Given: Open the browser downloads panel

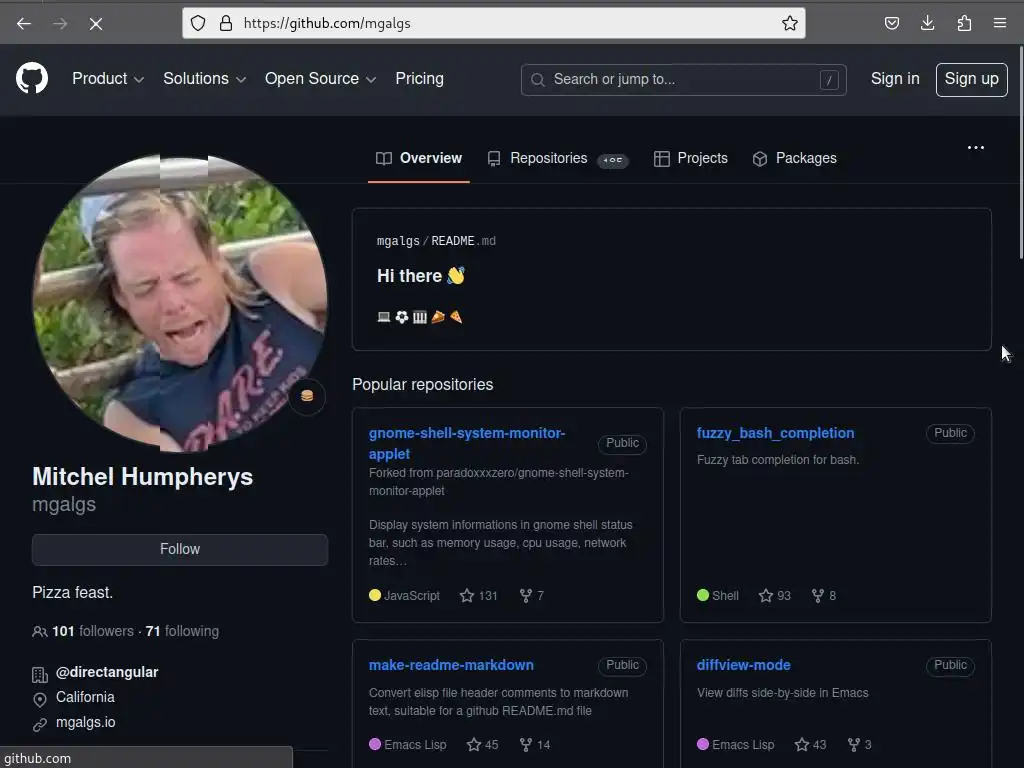Looking at the screenshot, I should coord(927,24).
